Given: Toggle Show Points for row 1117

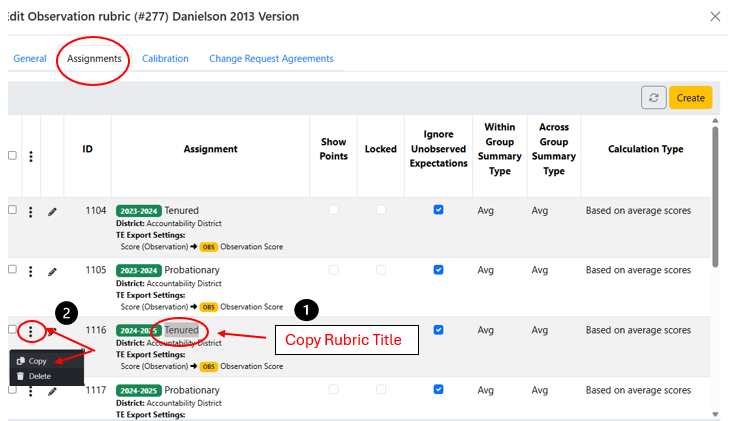Looking at the screenshot, I should tap(334, 389).
